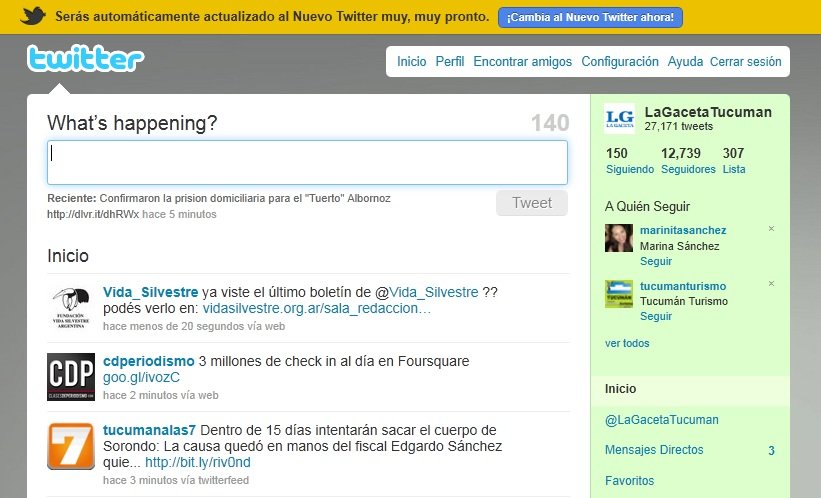This screenshot has width=821, height=498.
Task: Open Configuración in the top navigation
Action: pyautogui.click(x=620, y=62)
